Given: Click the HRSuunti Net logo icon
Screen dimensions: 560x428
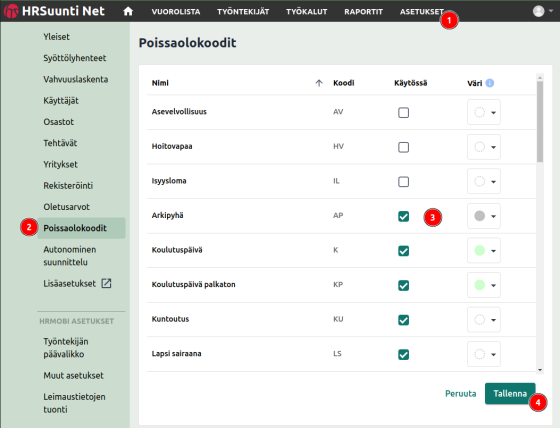Looking at the screenshot, I should pos(11,11).
